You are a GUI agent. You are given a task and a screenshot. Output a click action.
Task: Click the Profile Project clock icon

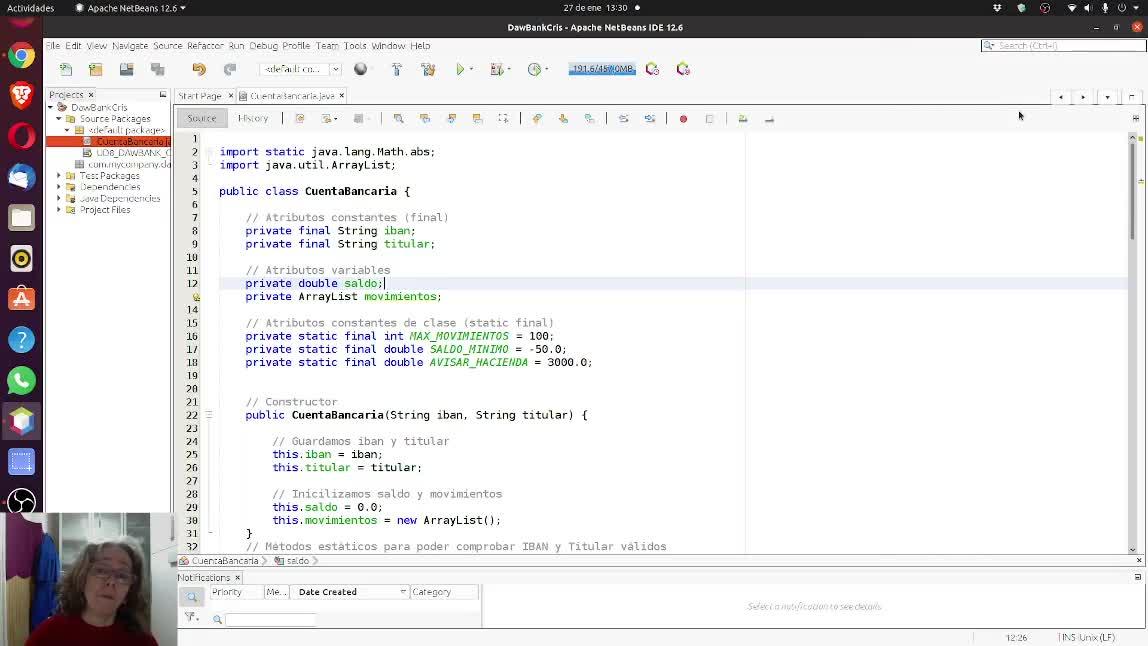click(x=535, y=69)
